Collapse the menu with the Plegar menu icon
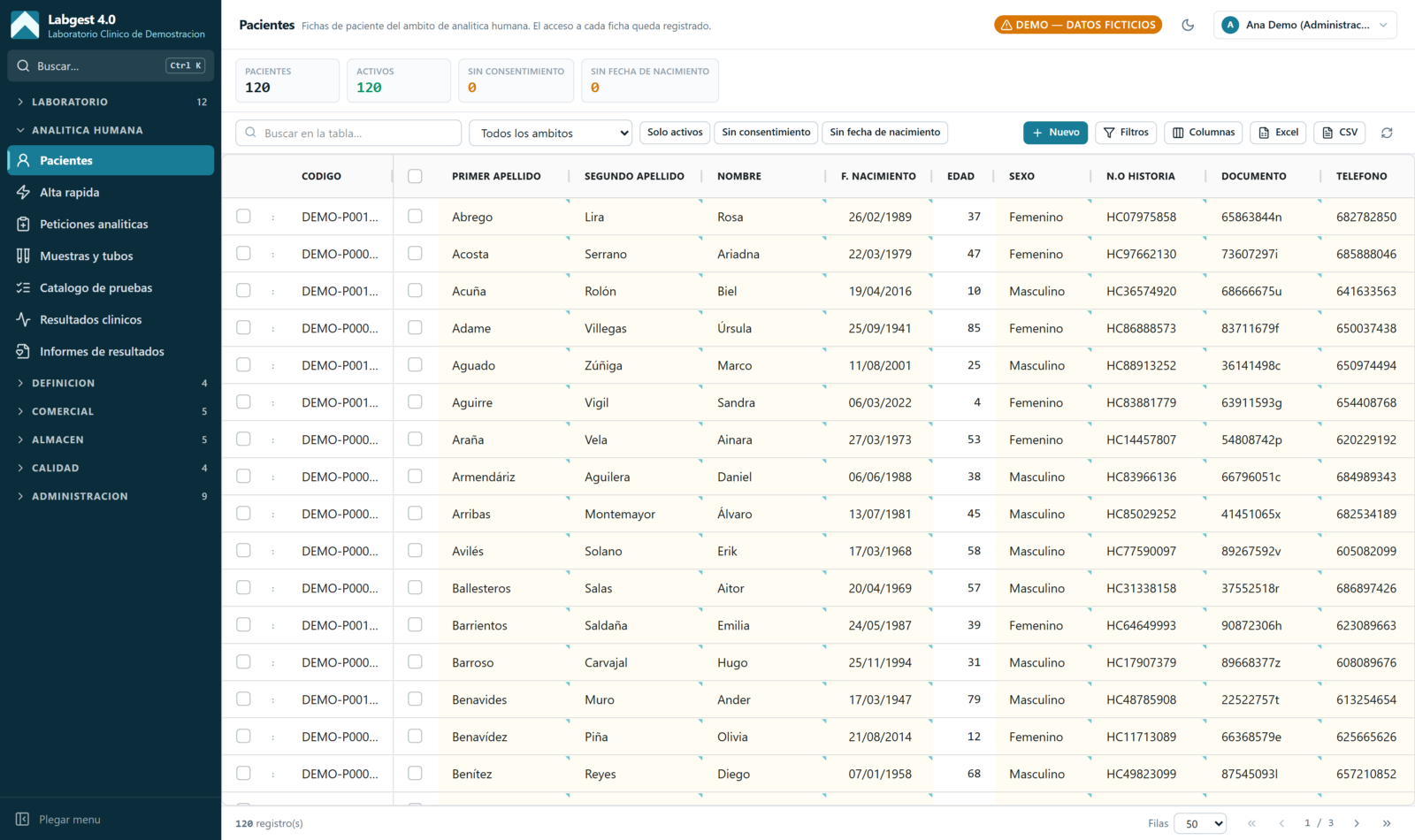Viewport: 1415px width, 840px height. pyautogui.click(x=23, y=819)
